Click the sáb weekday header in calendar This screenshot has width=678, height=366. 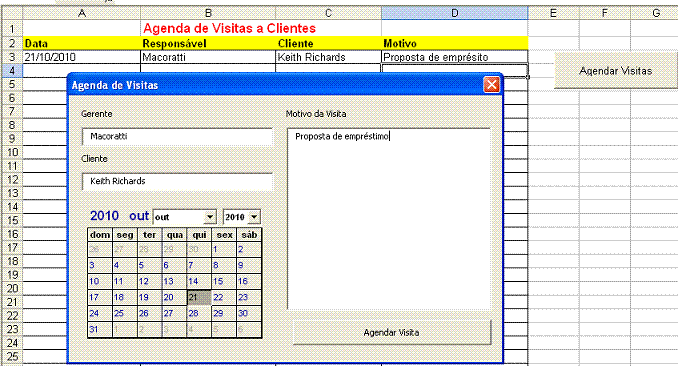249,235
